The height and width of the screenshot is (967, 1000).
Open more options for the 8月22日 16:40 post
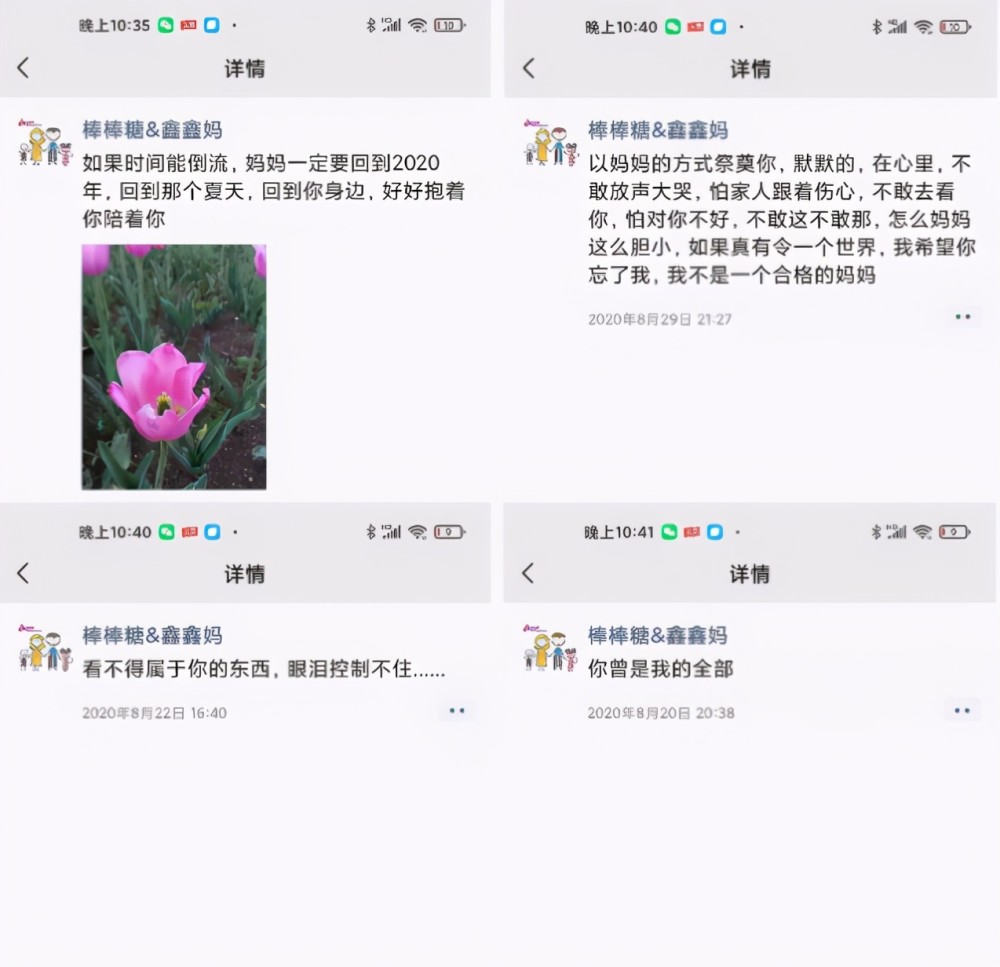[x=457, y=711]
